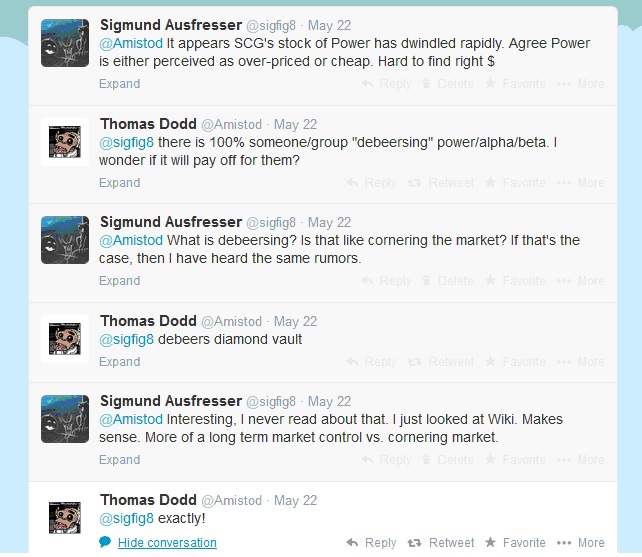The width and height of the screenshot is (642, 557).
Task: Expand the tweet about SCG's stock of Power
Action: [x=119, y=84]
